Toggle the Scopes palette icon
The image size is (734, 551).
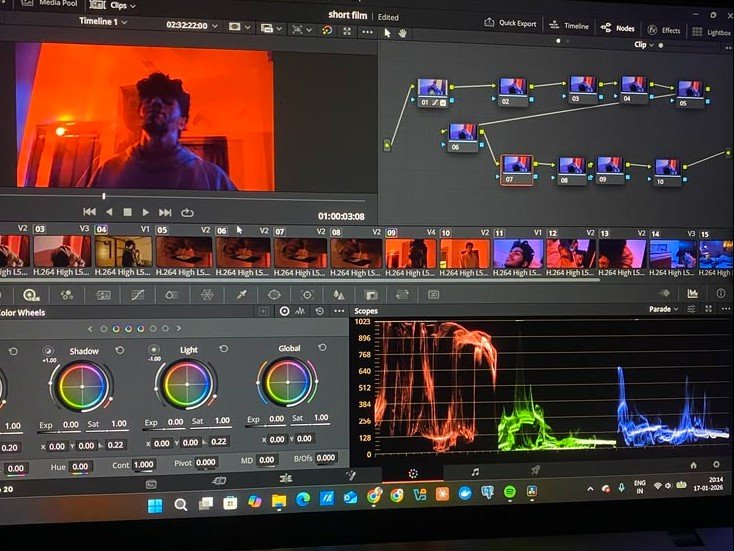tap(692, 294)
